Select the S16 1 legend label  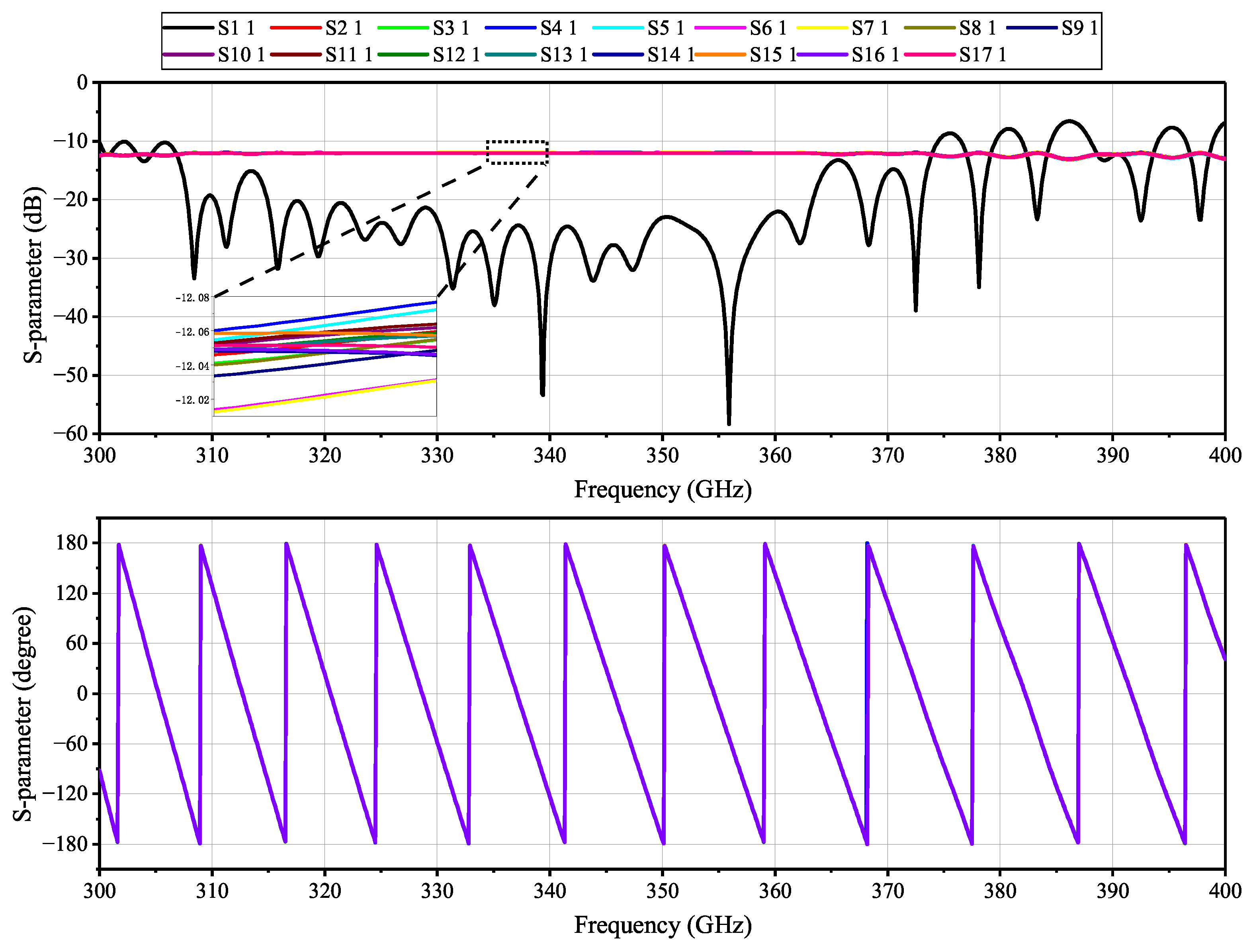point(875,55)
